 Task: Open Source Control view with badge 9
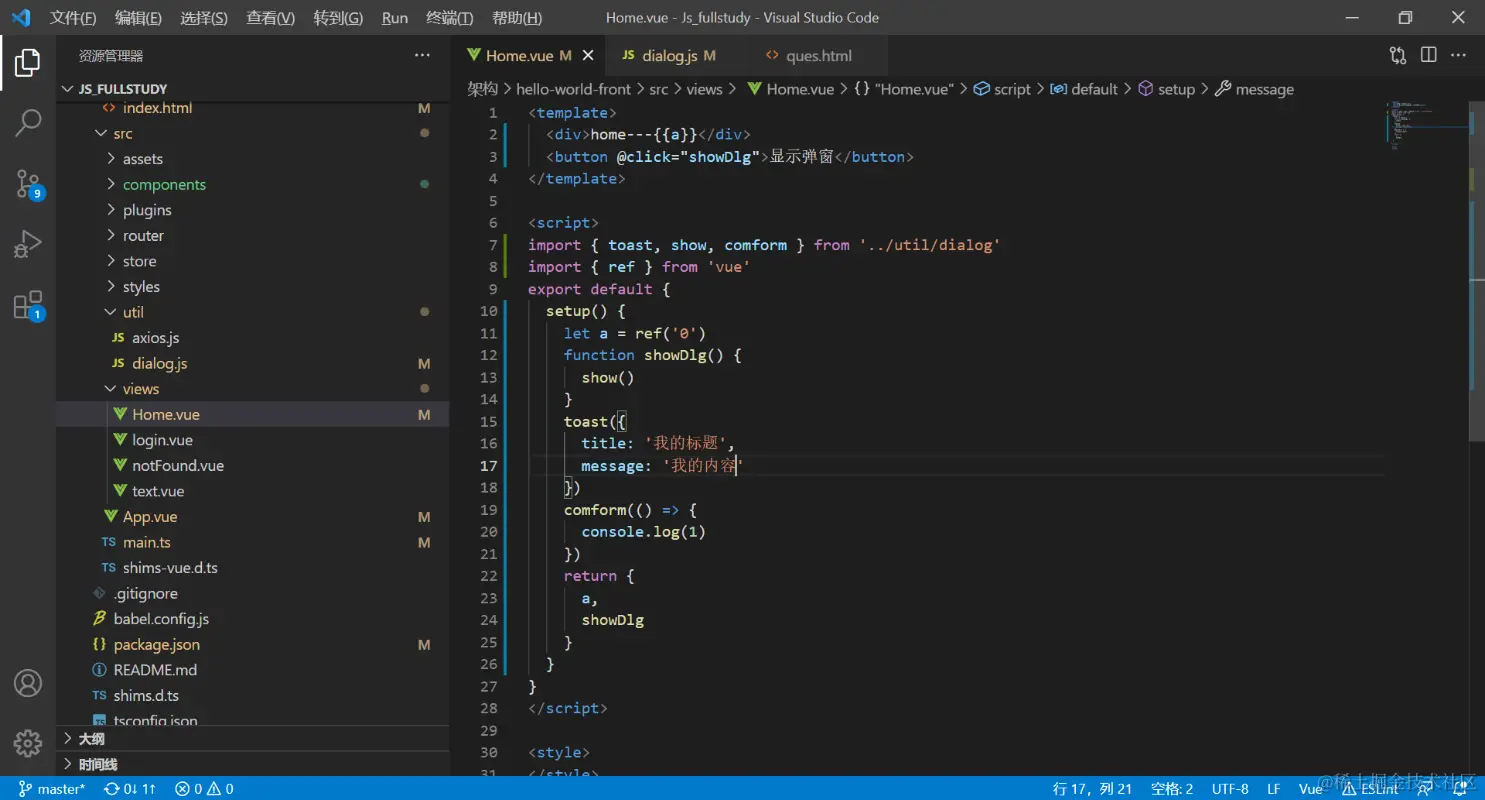pyautogui.click(x=29, y=184)
